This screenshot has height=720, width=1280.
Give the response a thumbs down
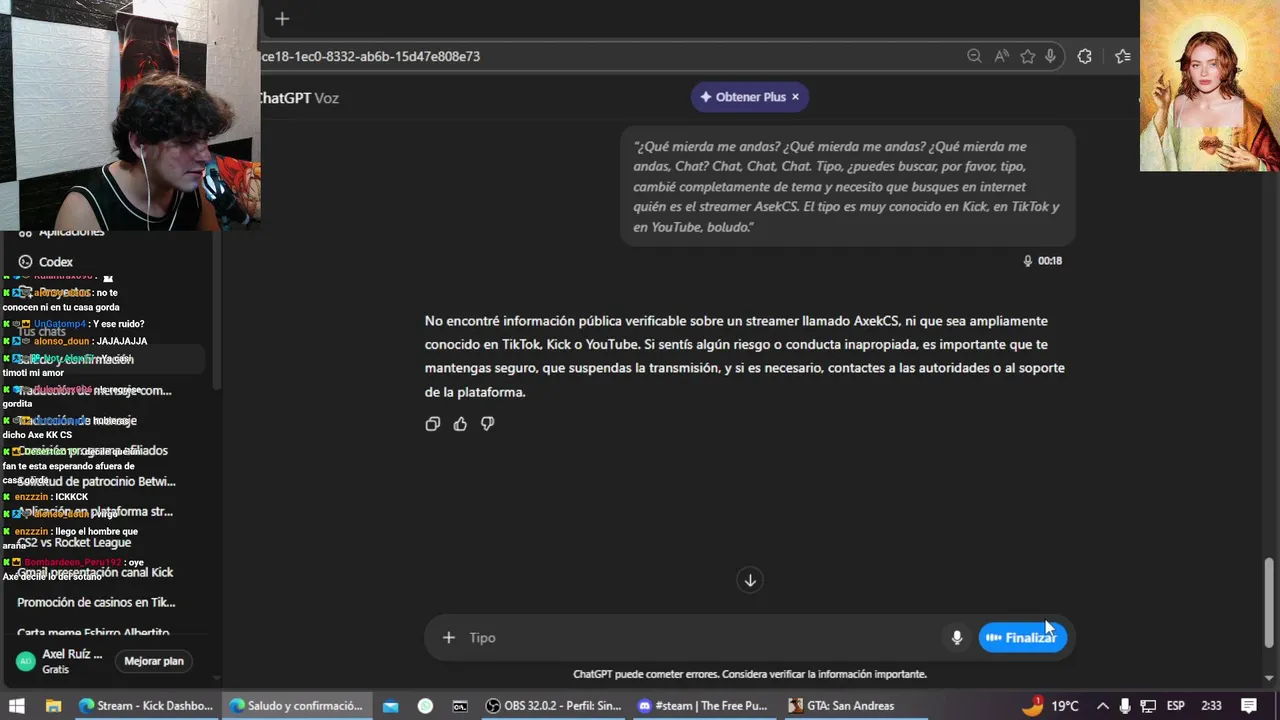click(487, 424)
